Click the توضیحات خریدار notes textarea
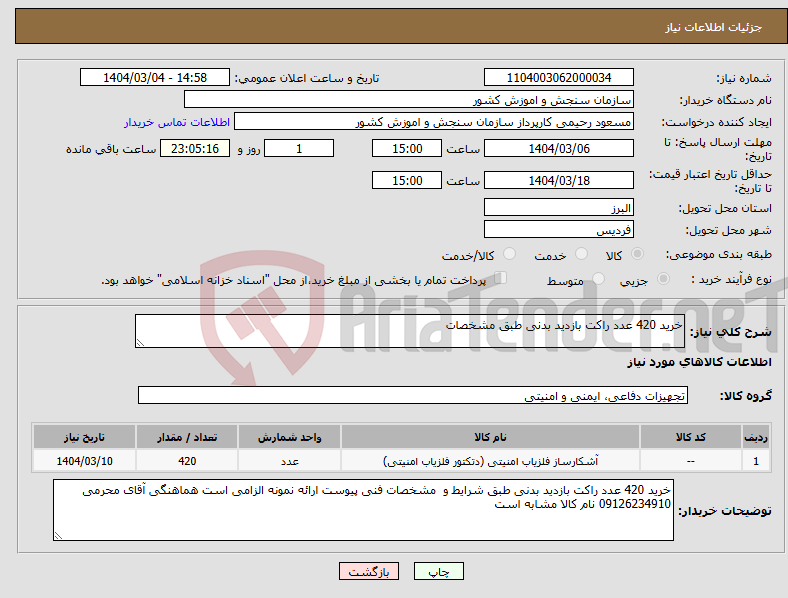Viewport: 788px width, 598px height. [363, 510]
